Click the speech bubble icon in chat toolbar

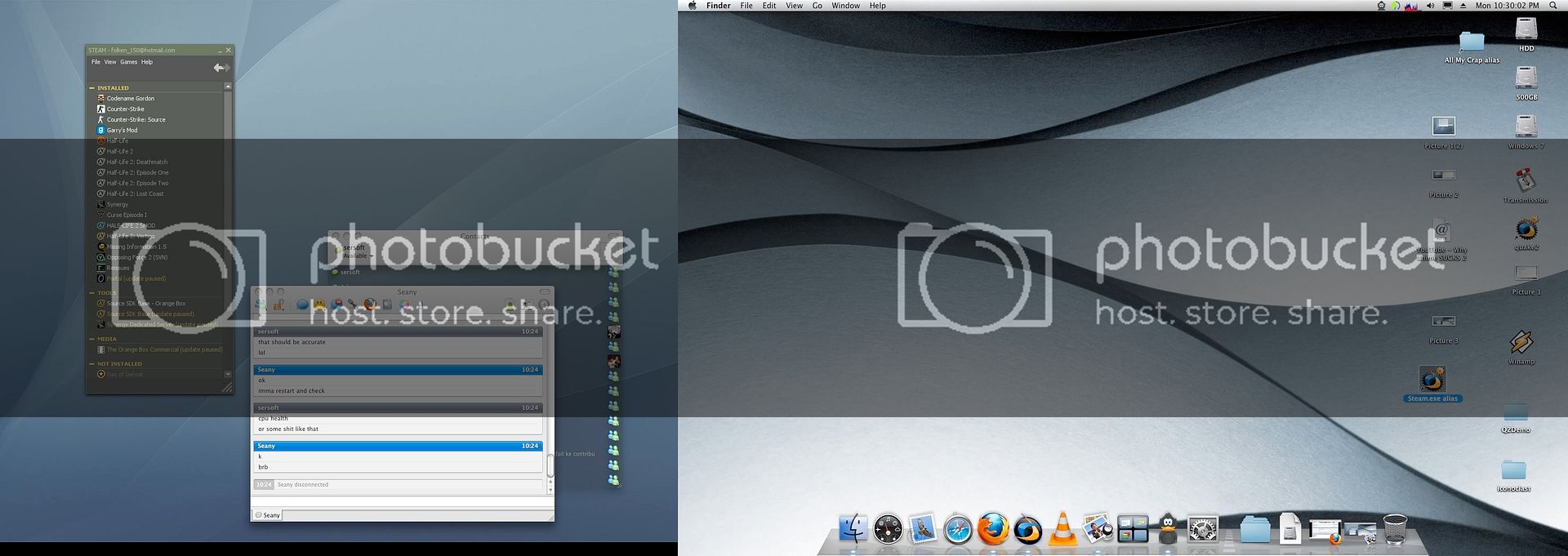click(302, 305)
